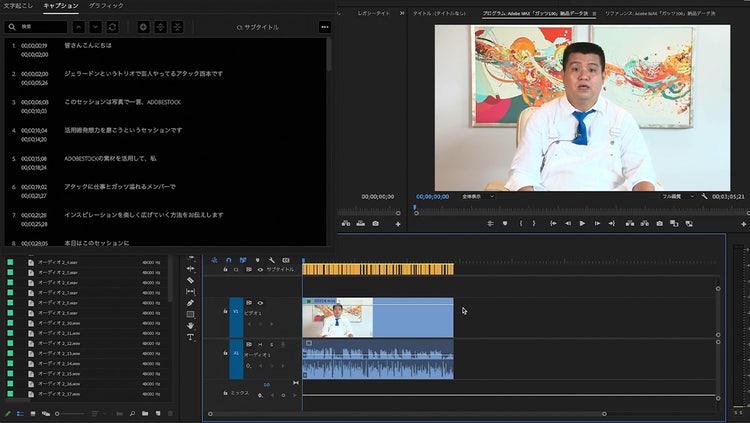Select the Rectangle tool in the tools panel

[x=190, y=314]
